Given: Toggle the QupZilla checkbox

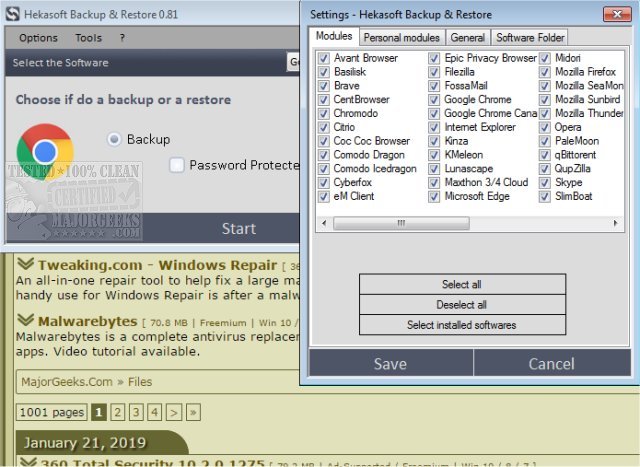Looking at the screenshot, I should coord(544,169).
